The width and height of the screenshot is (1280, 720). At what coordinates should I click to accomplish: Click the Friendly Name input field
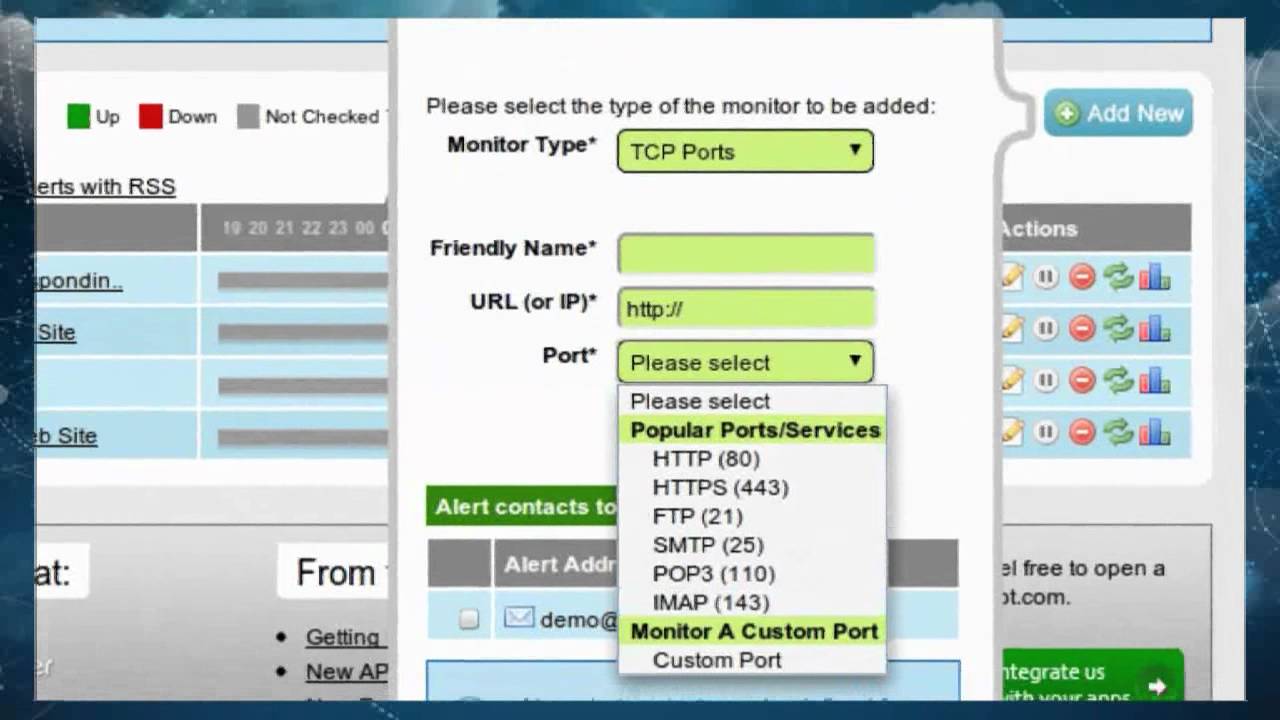tap(746, 254)
